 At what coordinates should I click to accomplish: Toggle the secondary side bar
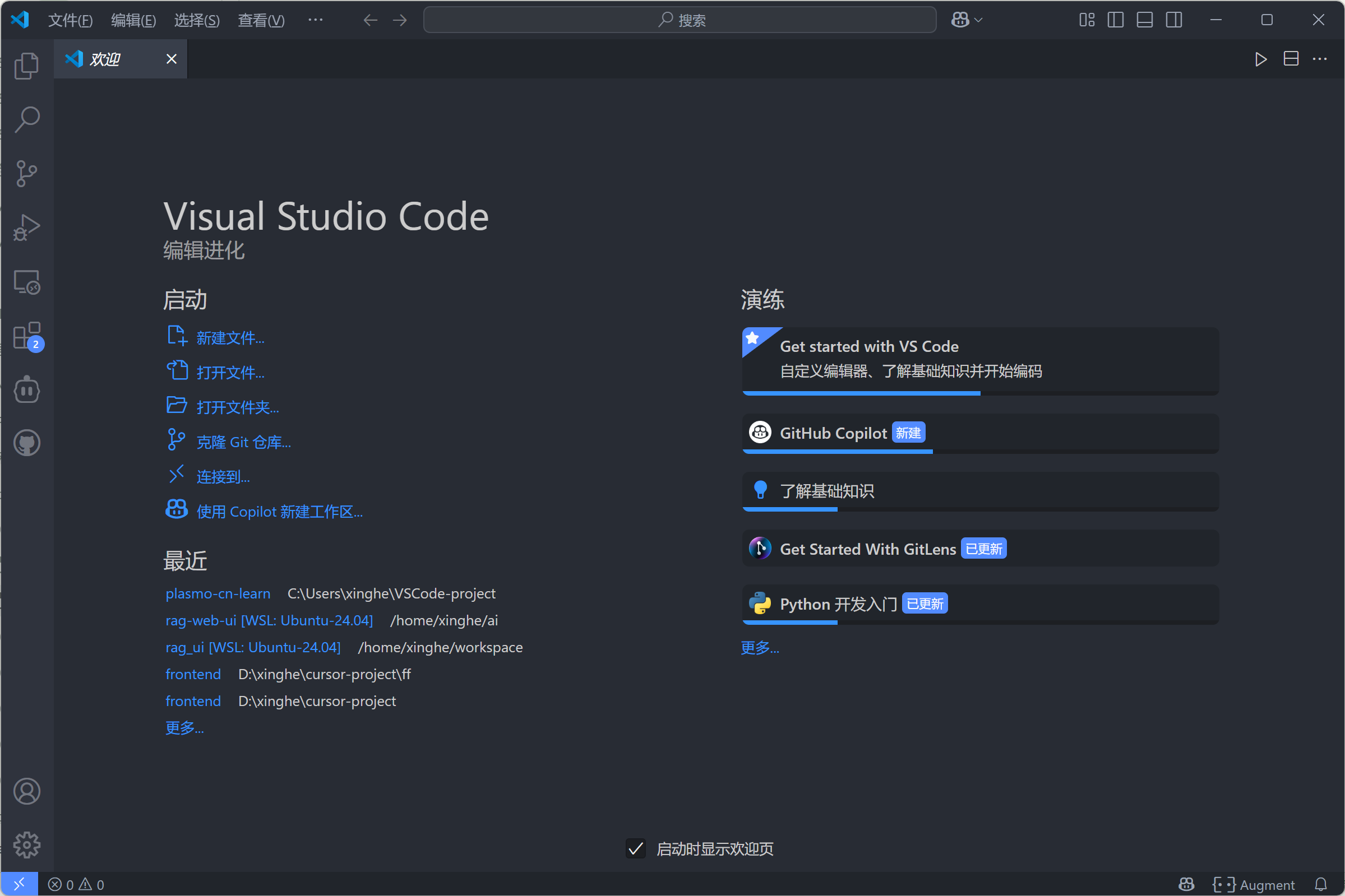click(1174, 20)
